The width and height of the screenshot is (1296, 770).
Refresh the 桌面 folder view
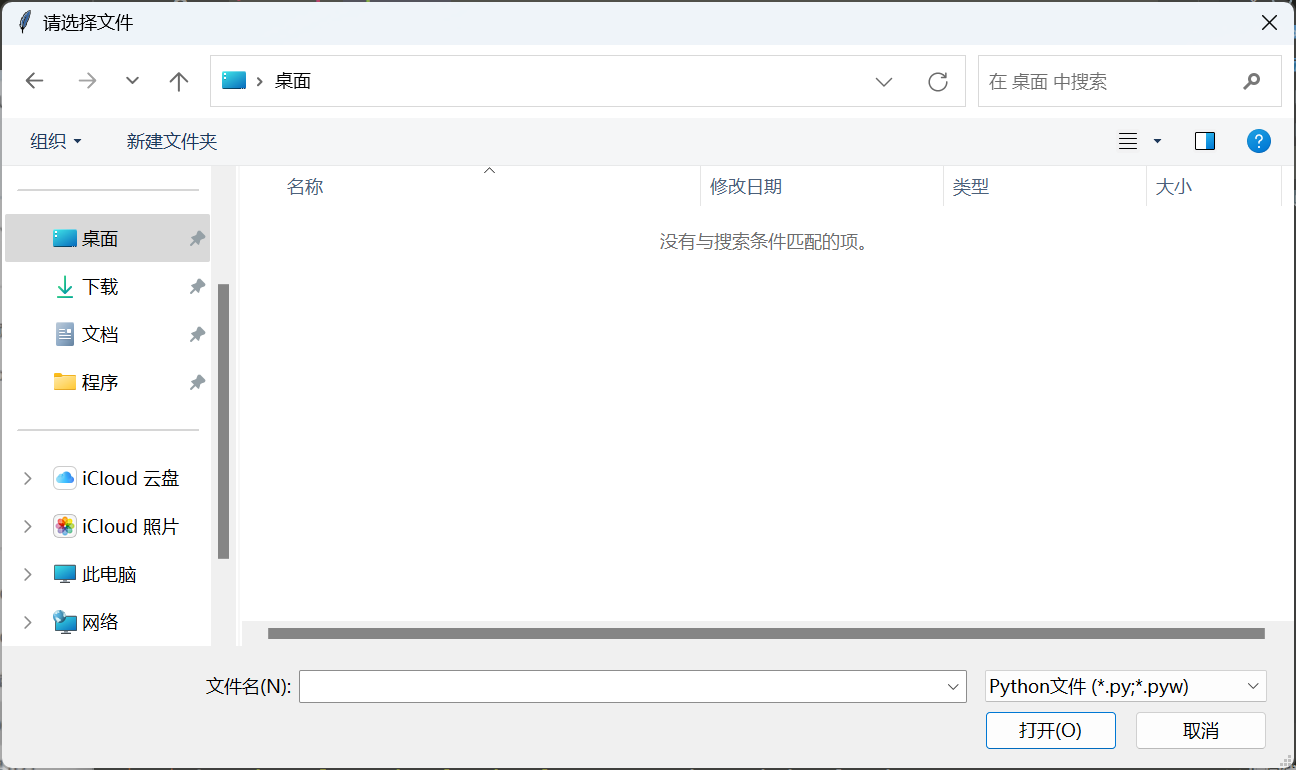tap(937, 81)
